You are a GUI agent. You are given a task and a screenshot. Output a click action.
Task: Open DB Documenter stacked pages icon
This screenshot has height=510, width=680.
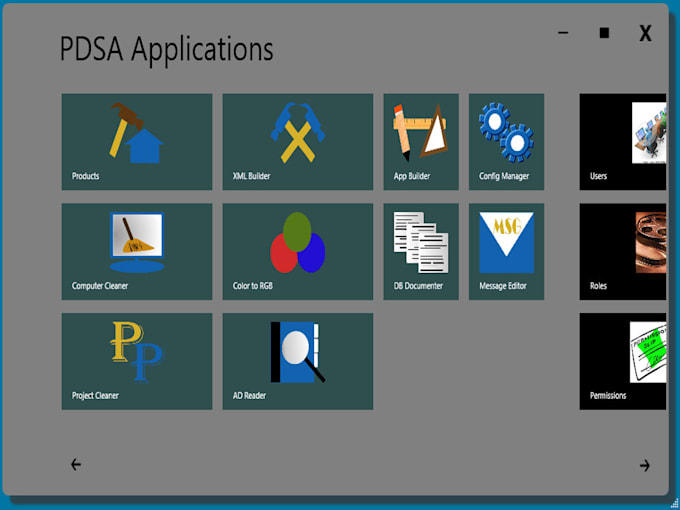[x=421, y=242]
